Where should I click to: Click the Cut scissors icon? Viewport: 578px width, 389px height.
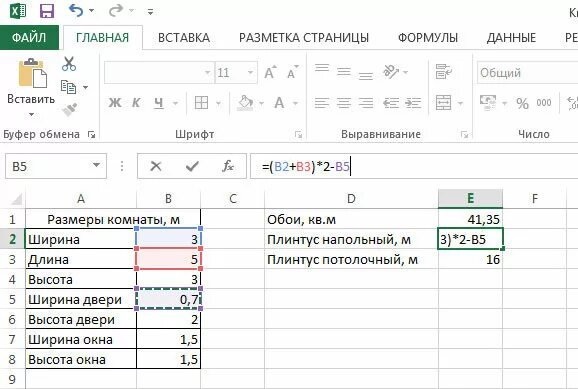69,64
